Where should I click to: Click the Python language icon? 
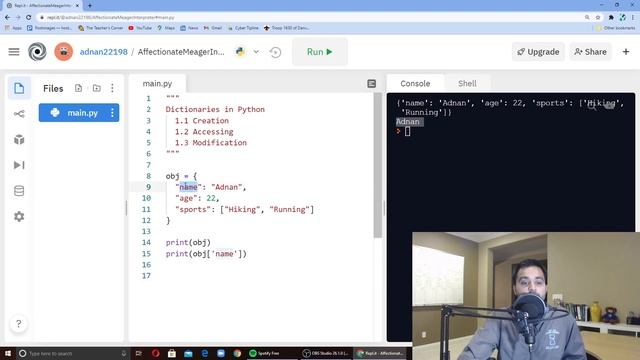(240, 52)
